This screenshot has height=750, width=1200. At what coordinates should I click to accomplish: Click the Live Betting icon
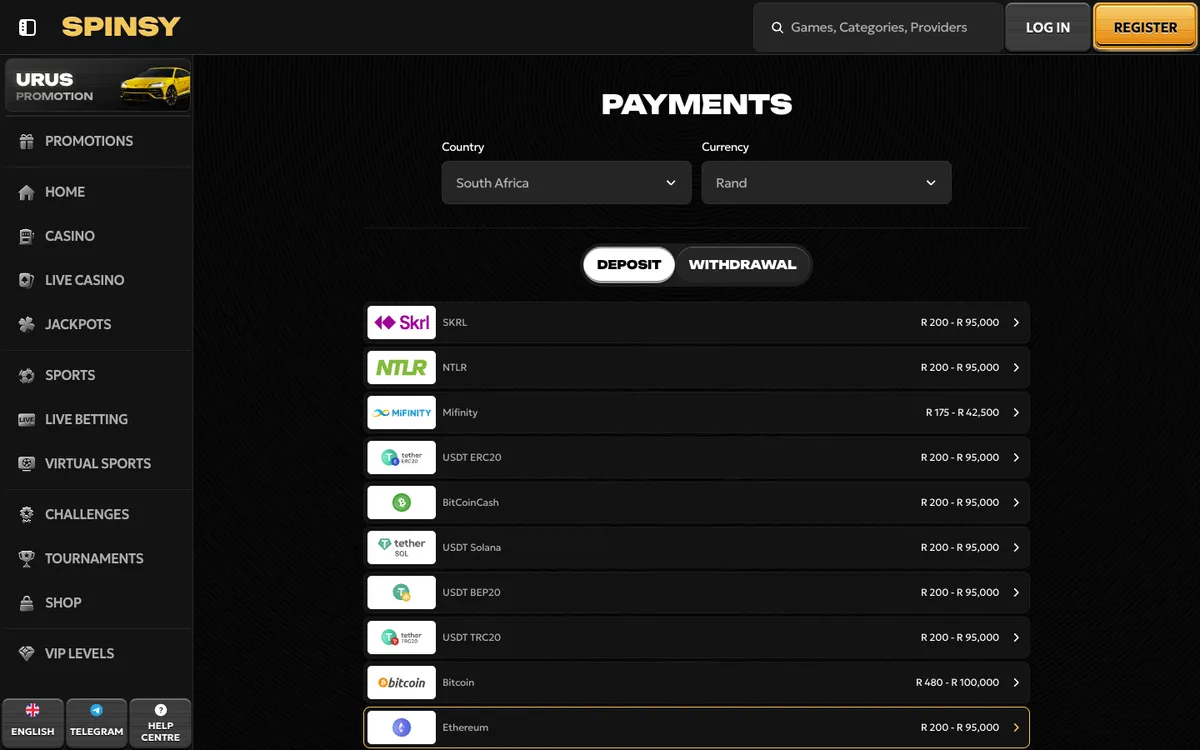pyautogui.click(x=27, y=420)
